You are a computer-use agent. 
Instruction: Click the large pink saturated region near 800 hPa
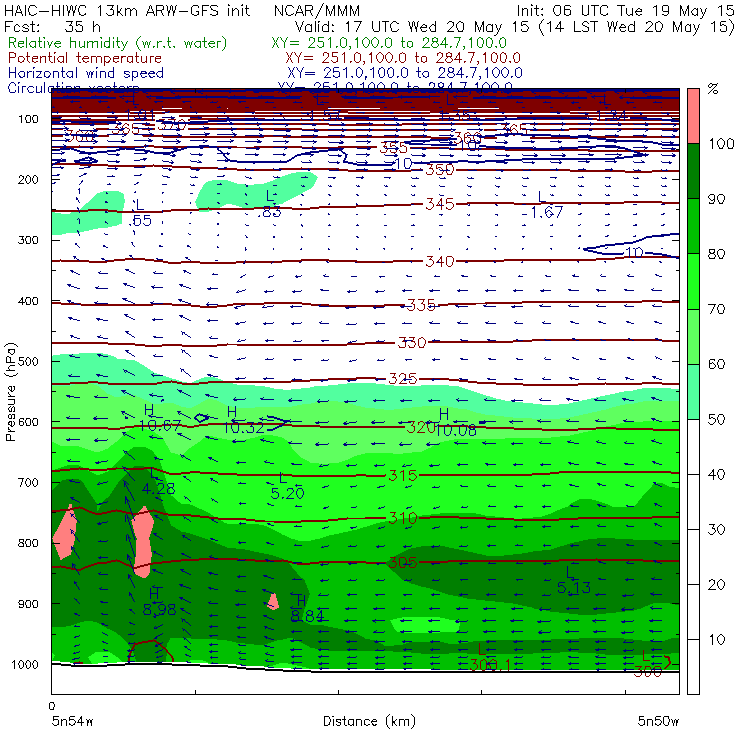143,542
